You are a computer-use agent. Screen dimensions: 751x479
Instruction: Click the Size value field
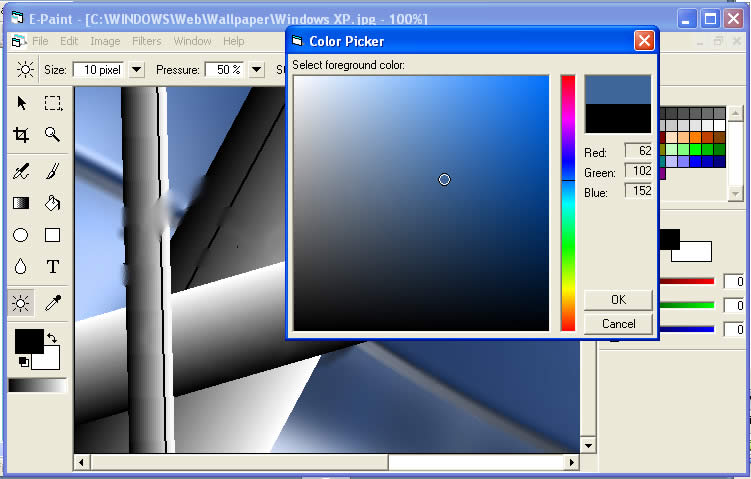(x=99, y=70)
